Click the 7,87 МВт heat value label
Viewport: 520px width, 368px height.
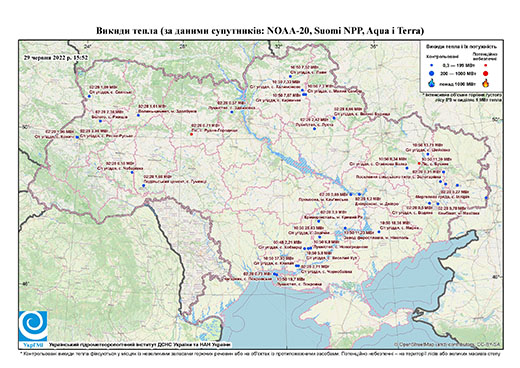pos(287,95)
